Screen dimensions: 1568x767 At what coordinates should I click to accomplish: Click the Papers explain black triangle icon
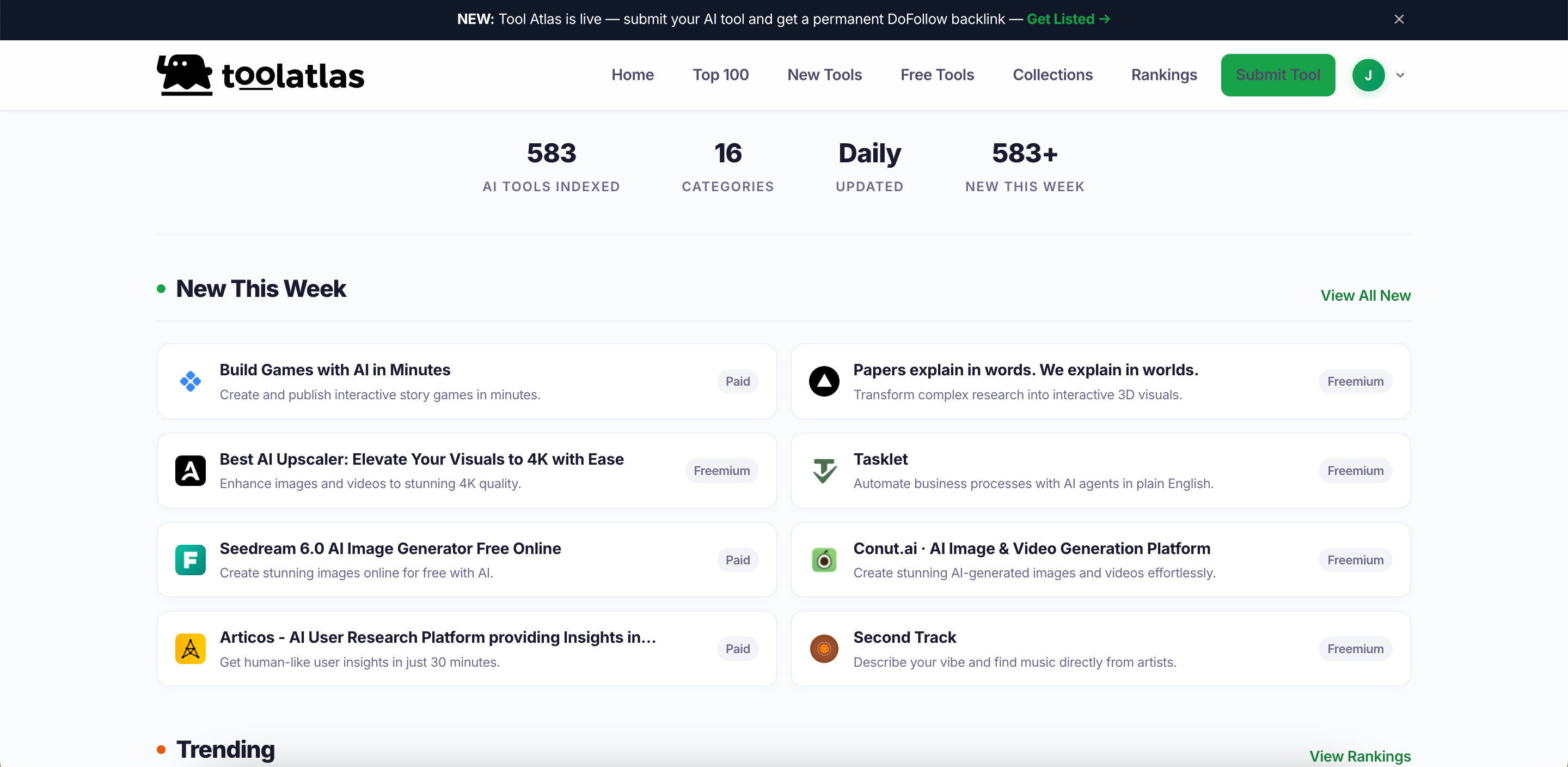[824, 381]
